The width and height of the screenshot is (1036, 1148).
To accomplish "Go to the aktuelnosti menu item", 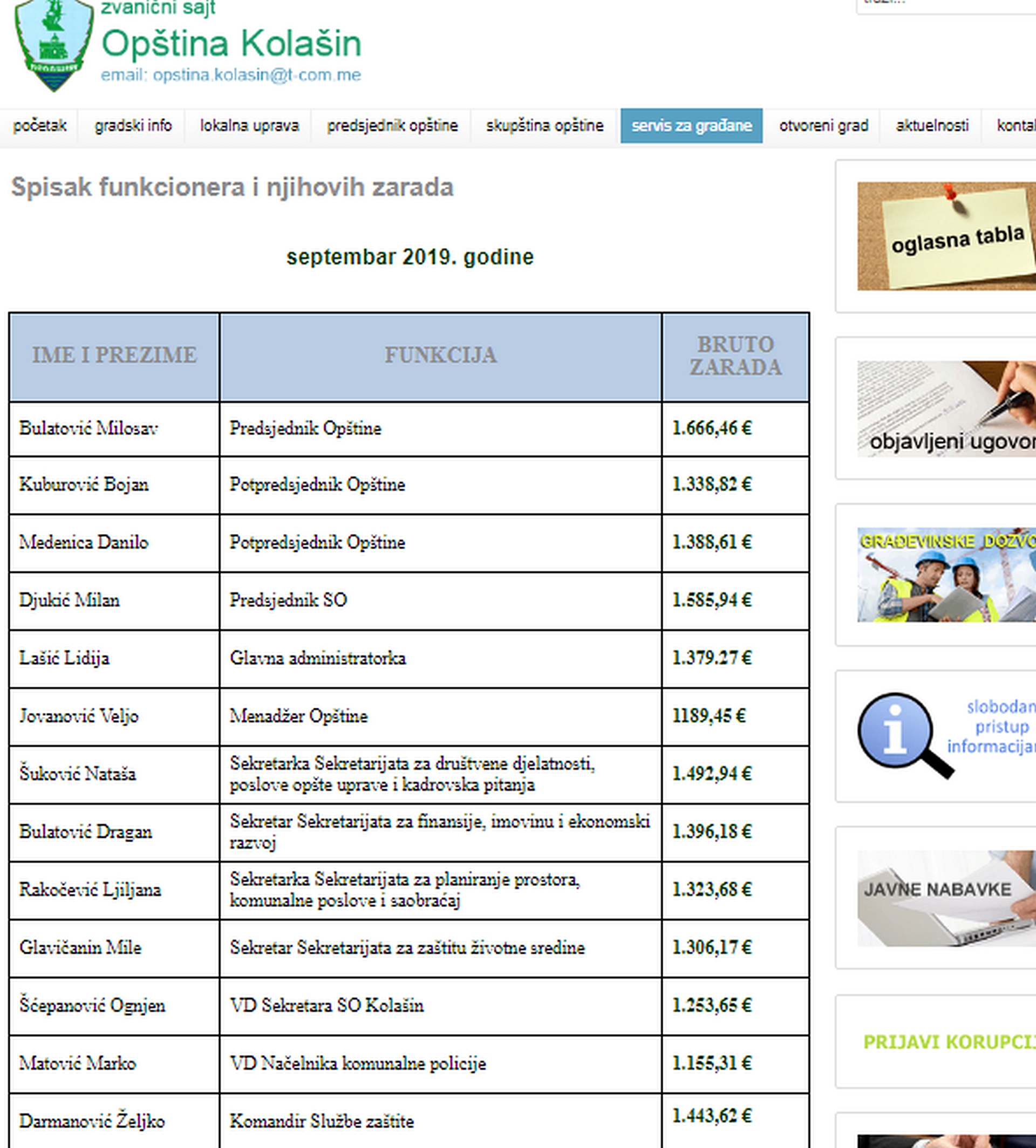I will pos(932,126).
